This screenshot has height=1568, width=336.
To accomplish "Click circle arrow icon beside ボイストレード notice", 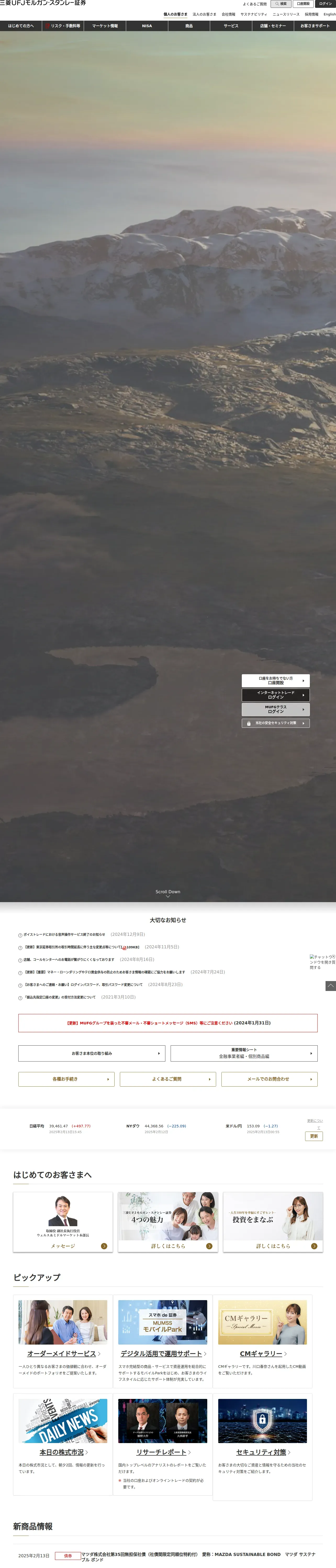I will (x=20, y=935).
